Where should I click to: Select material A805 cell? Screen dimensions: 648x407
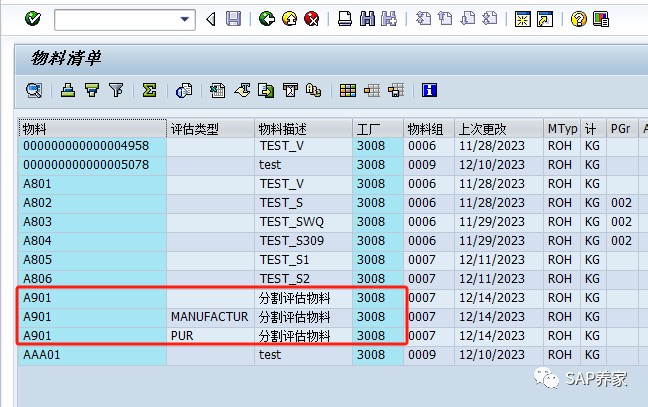click(92, 260)
